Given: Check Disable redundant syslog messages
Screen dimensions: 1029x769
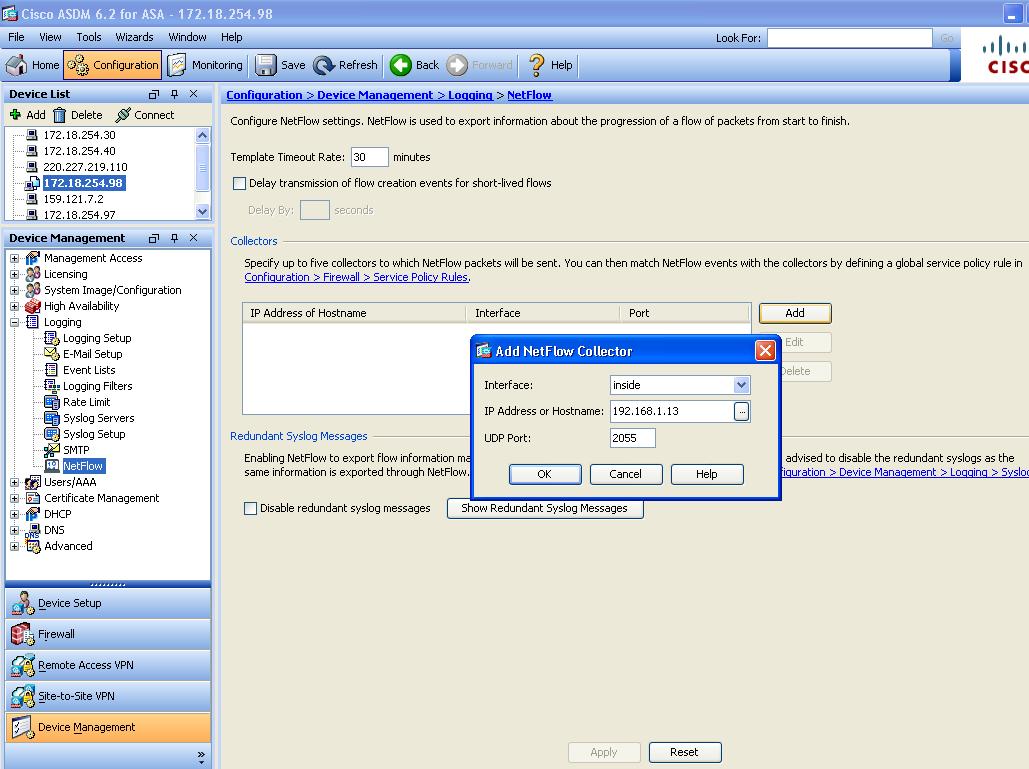Looking at the screenshot, I should [x=250, y=509].
